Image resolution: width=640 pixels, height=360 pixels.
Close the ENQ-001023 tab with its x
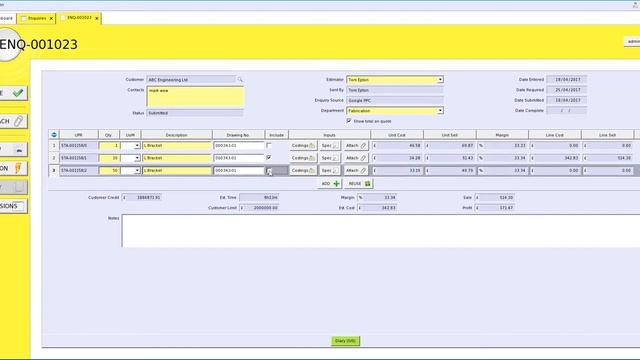pyautogui.click(x=97, y=18)
